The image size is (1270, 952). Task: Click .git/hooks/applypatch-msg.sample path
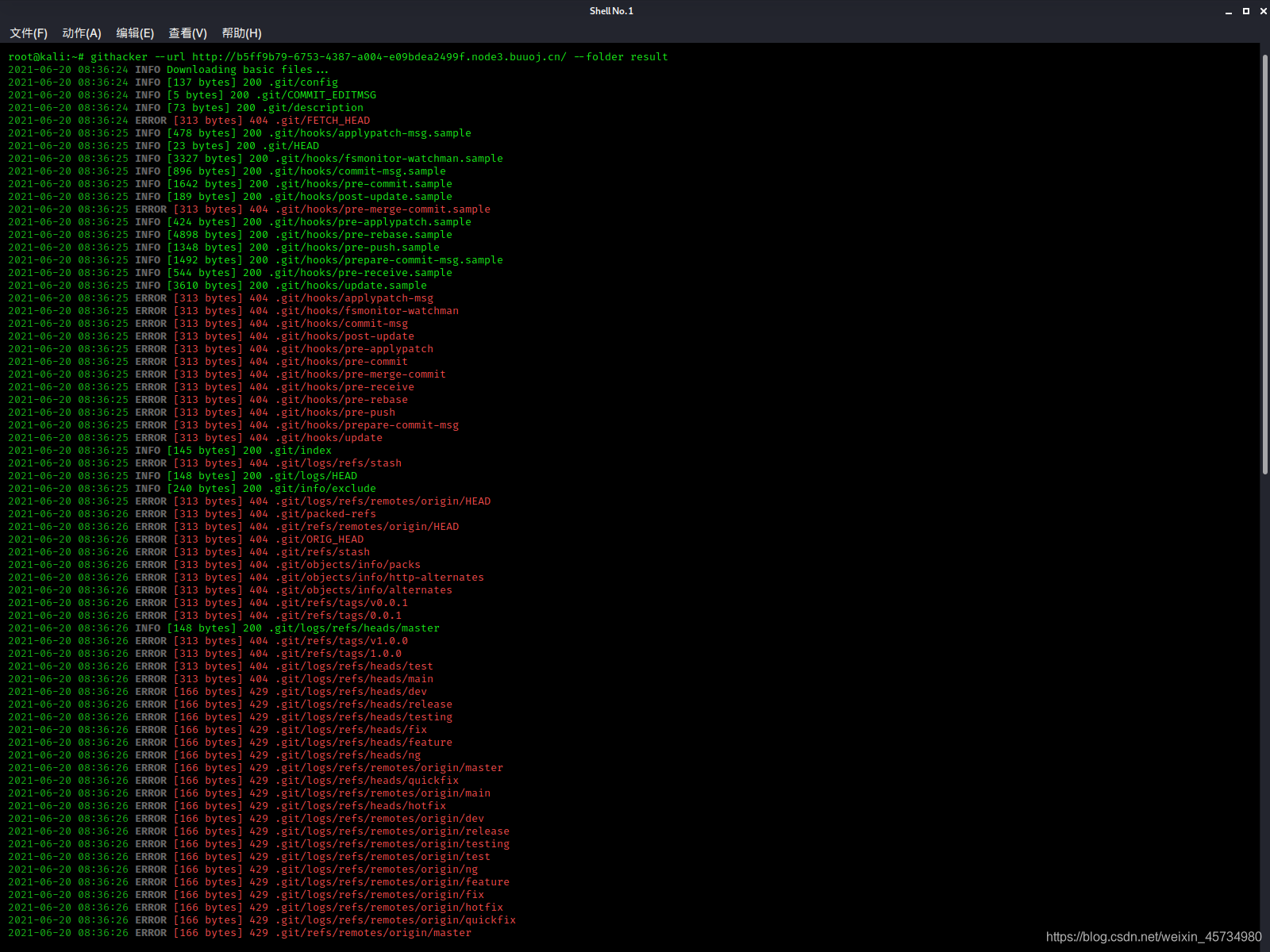coord(370,133)
